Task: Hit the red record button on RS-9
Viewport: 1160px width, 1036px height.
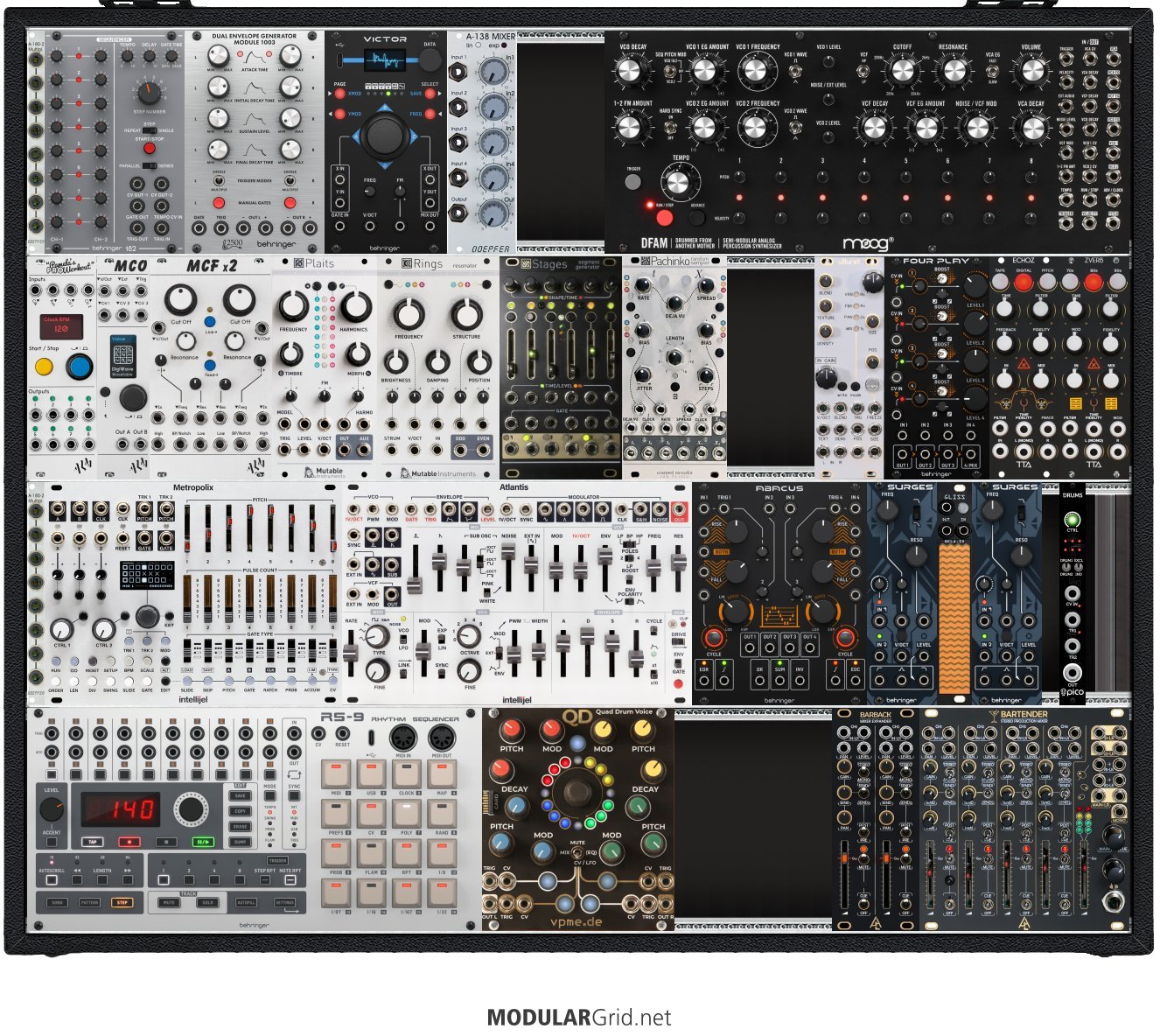Action: tap(129, 842)
